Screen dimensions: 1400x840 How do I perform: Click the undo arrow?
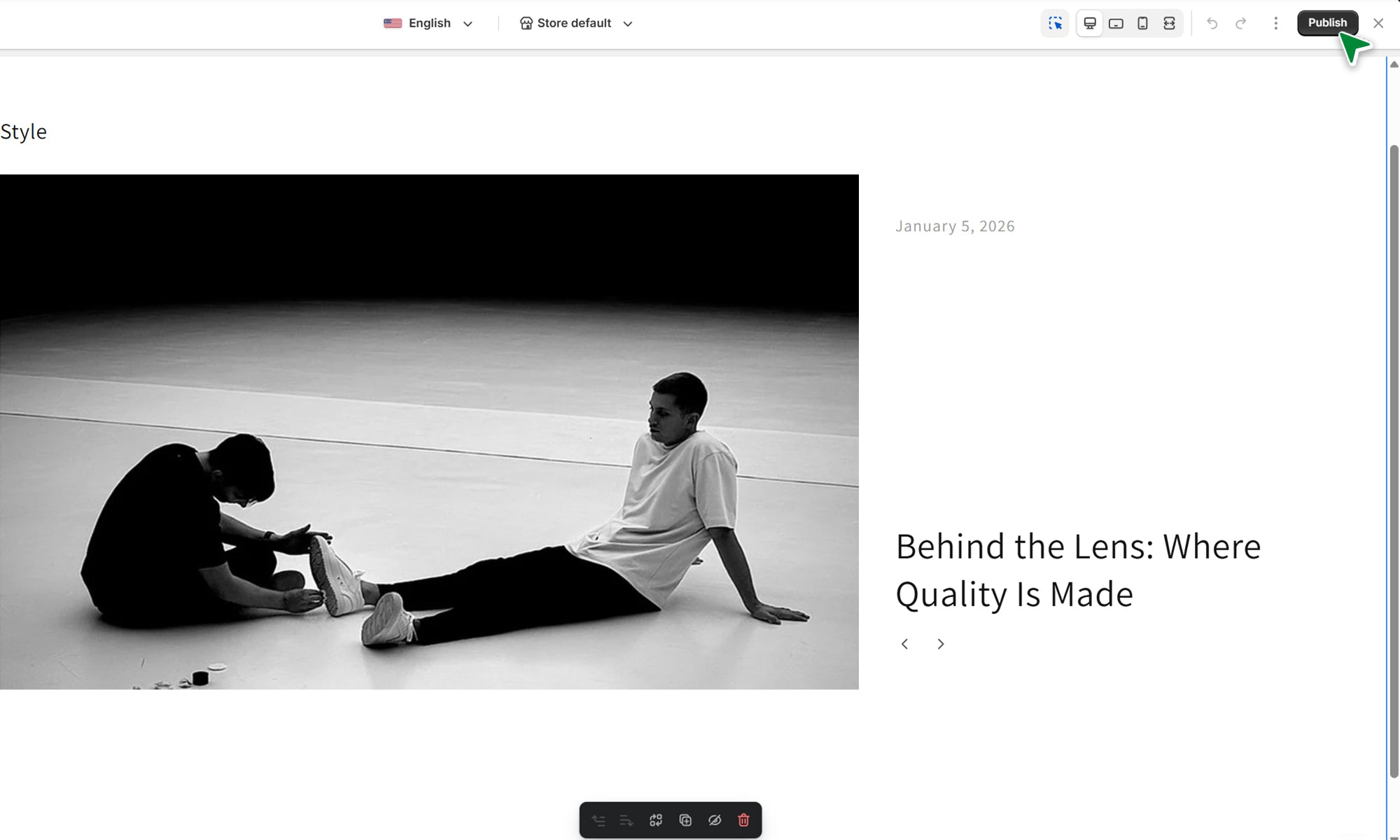[x=1212, y=23]
